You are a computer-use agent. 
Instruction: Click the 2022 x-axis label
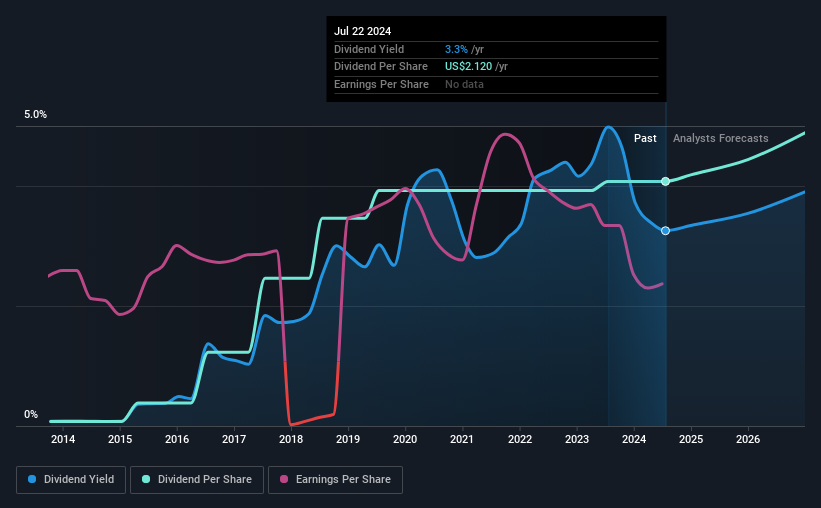tap(520, 439)
